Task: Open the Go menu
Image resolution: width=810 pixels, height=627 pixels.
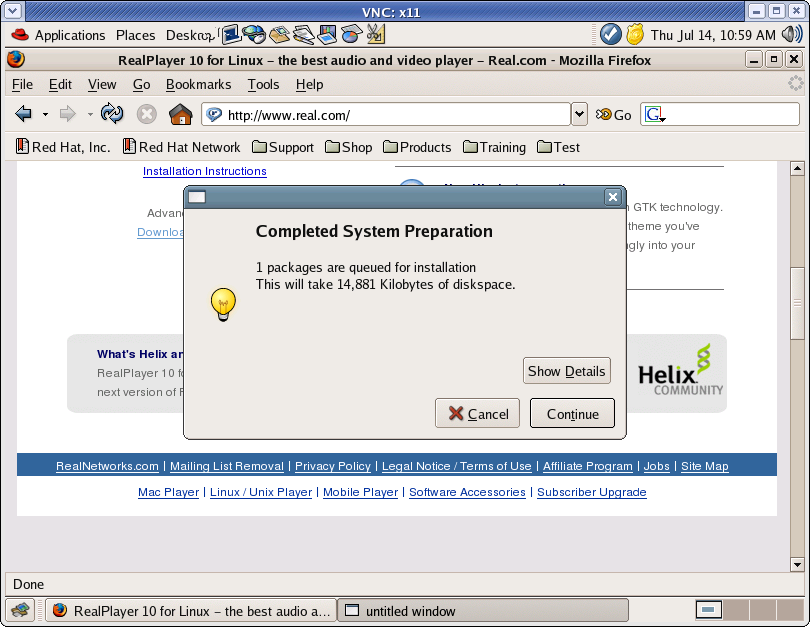Action: click(141, 84)
